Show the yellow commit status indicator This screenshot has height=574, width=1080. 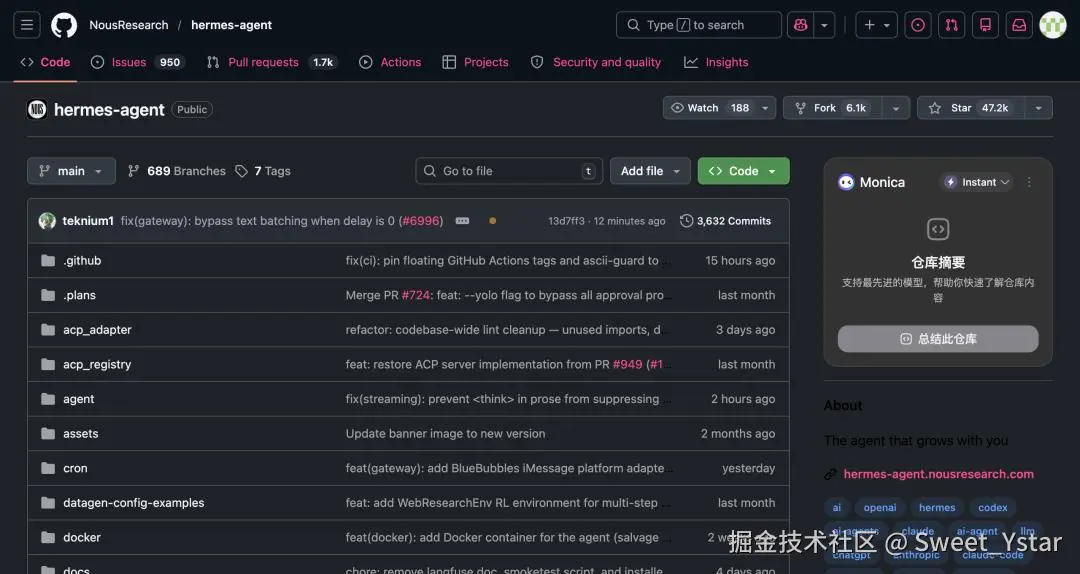492,221
